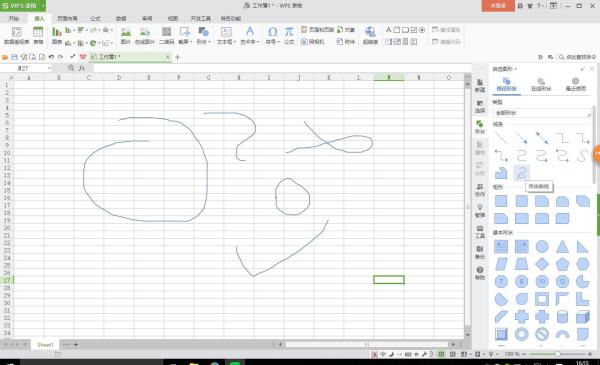
Task: Choose the scribble freehand curve shape
Action: tap(522, 173)
